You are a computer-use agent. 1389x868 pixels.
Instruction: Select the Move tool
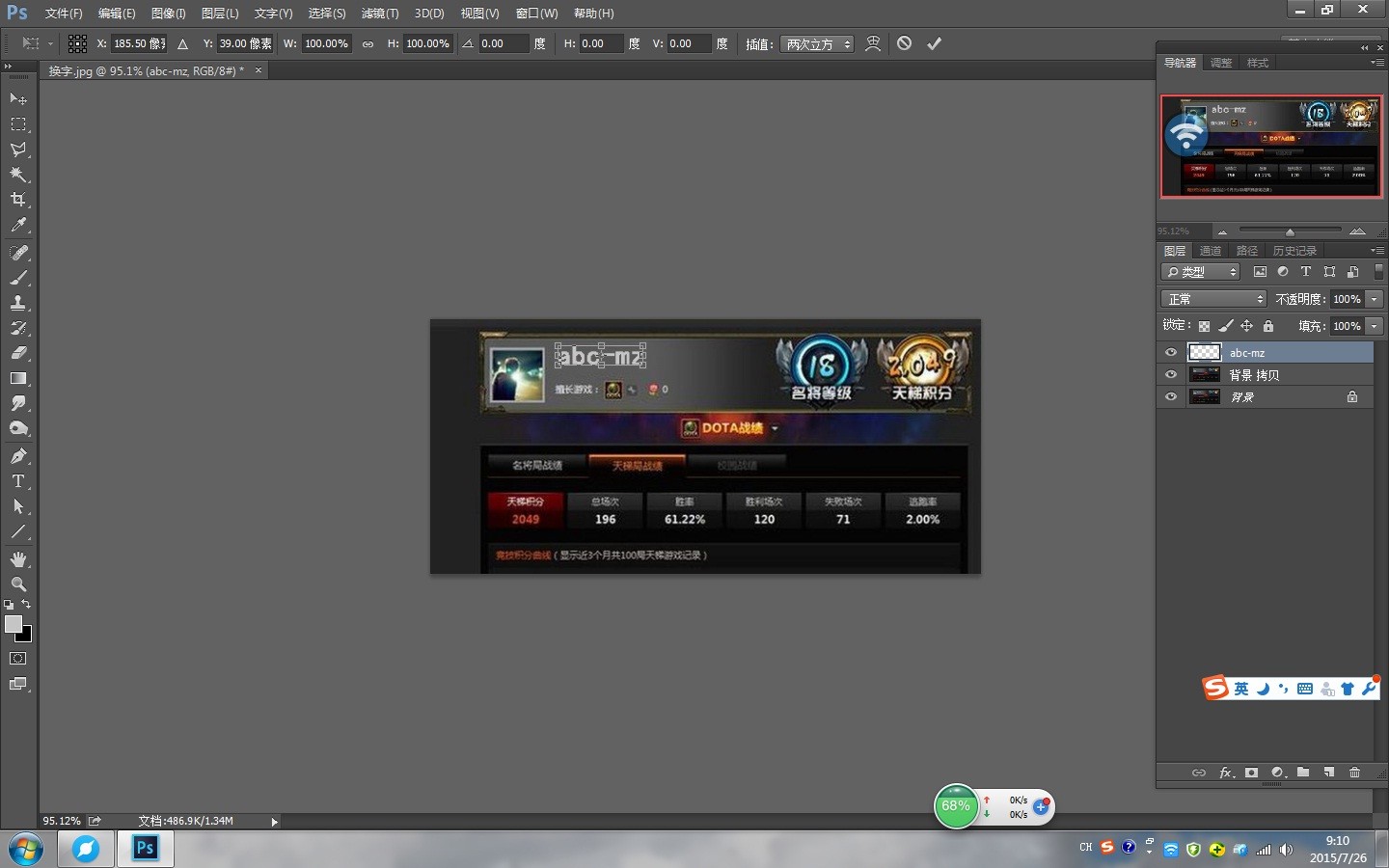tap(18, 99)
